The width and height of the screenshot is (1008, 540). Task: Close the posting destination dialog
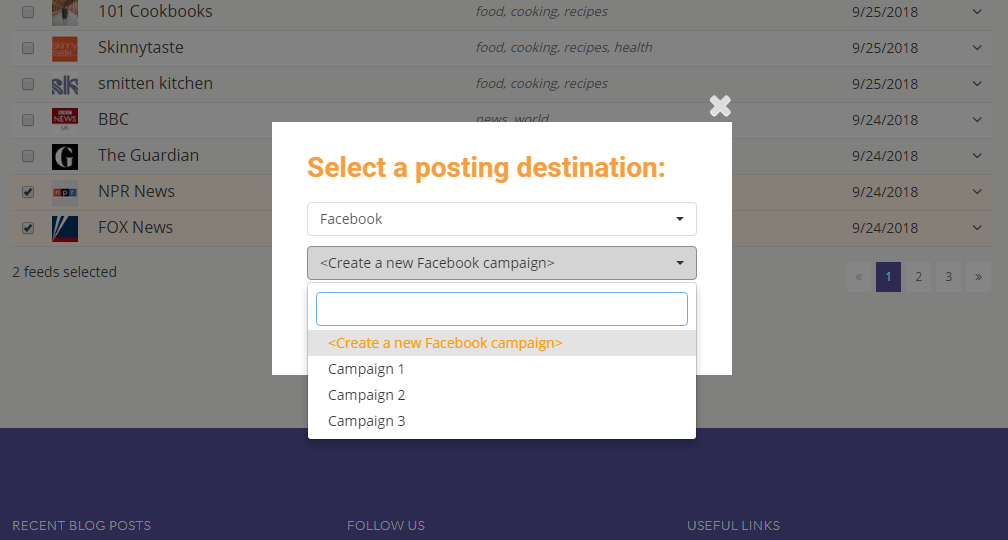[x=720, y=106]
